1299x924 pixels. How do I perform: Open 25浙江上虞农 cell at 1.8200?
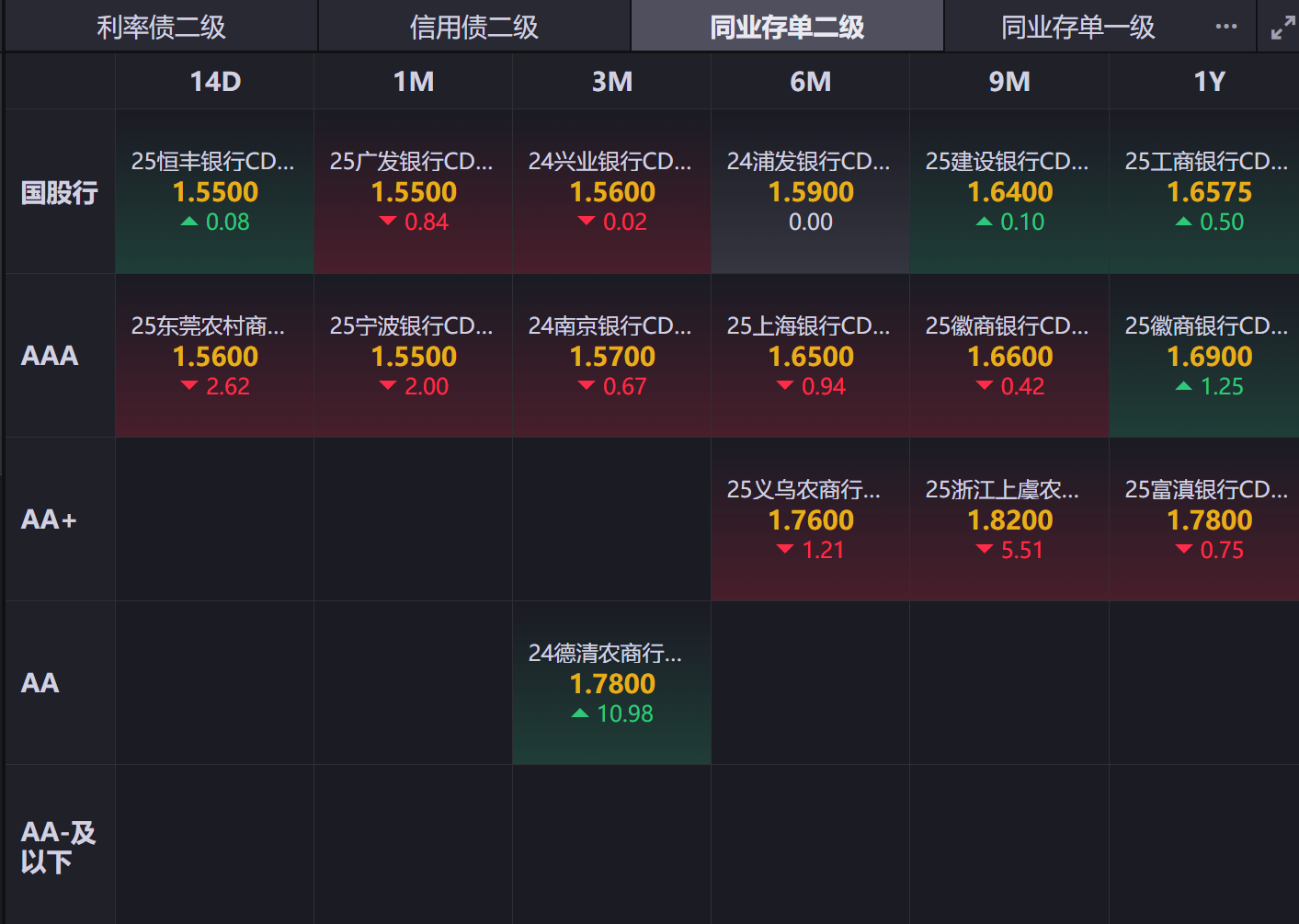(x=1009, y=519)
